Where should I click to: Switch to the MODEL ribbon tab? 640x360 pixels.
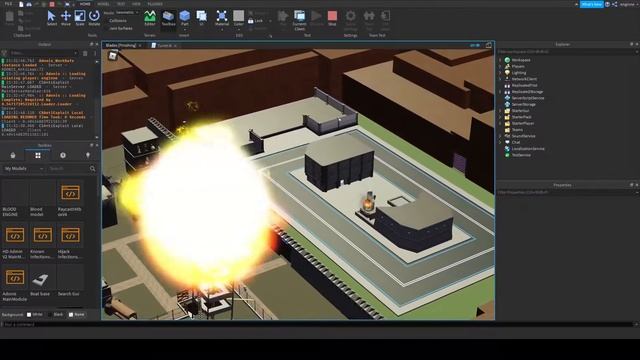[103, 4]
